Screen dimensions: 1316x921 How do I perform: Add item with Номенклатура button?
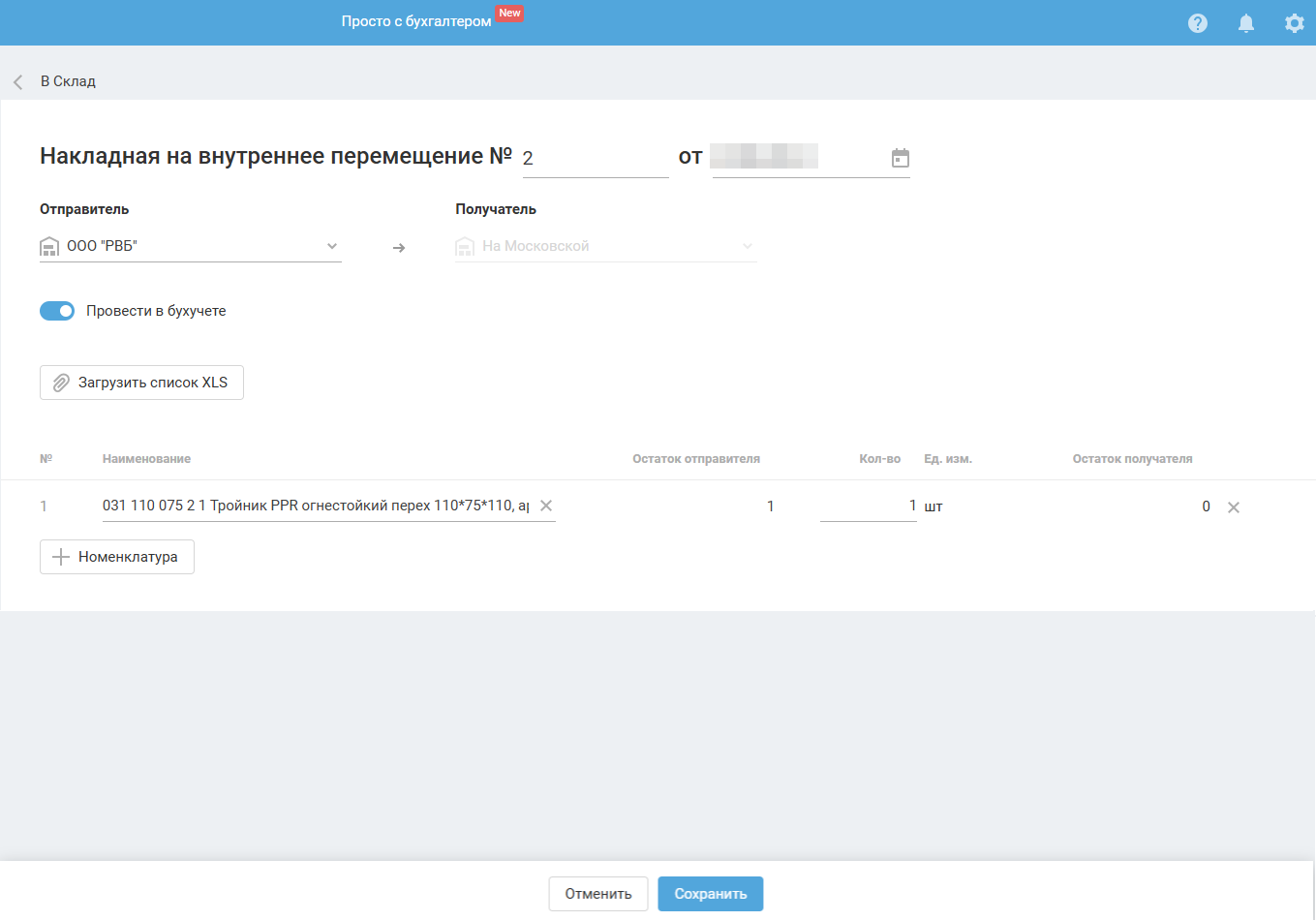[117, 557]
